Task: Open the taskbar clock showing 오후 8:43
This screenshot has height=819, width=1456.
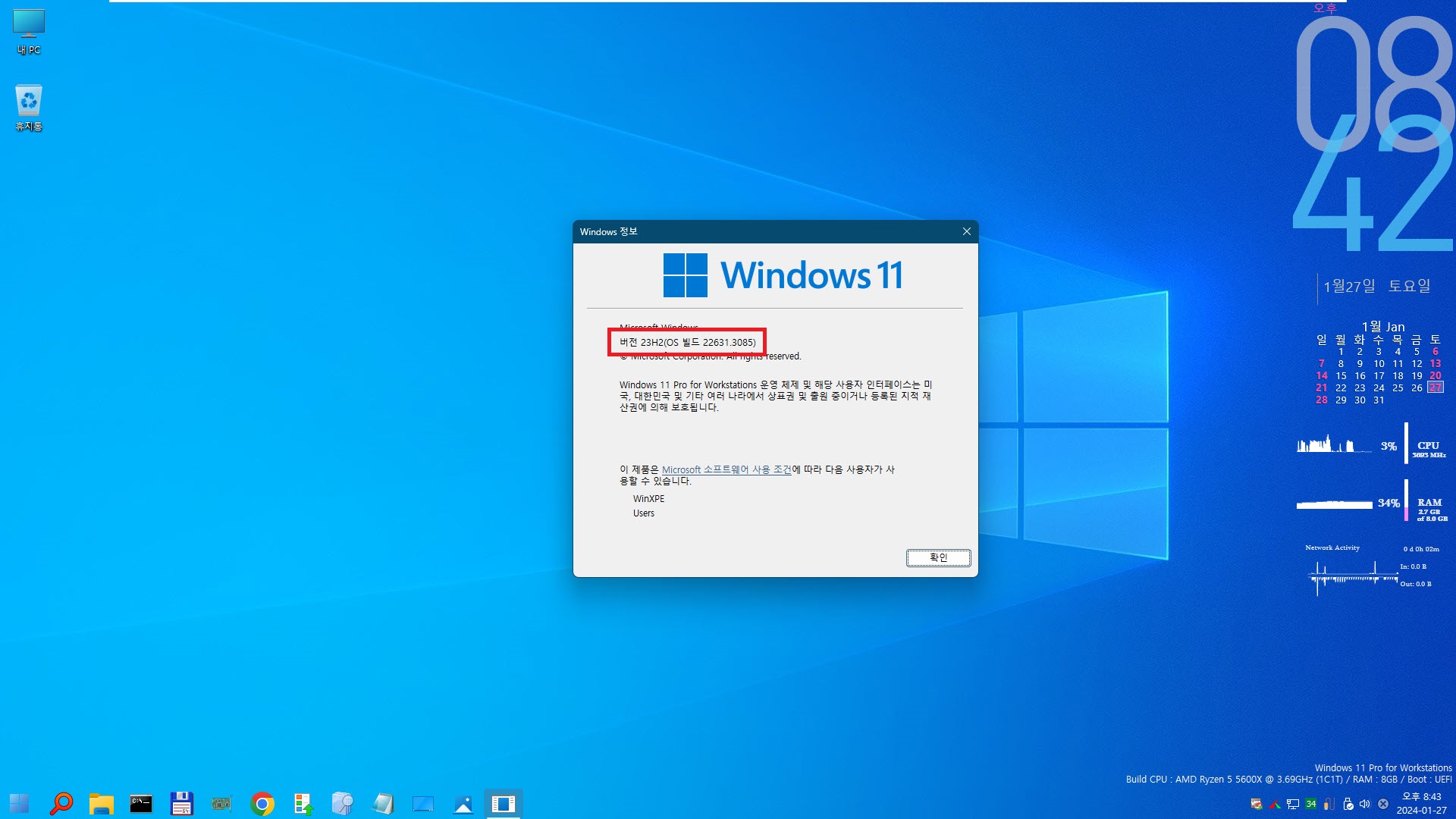Action: (x=1422, y=803)
